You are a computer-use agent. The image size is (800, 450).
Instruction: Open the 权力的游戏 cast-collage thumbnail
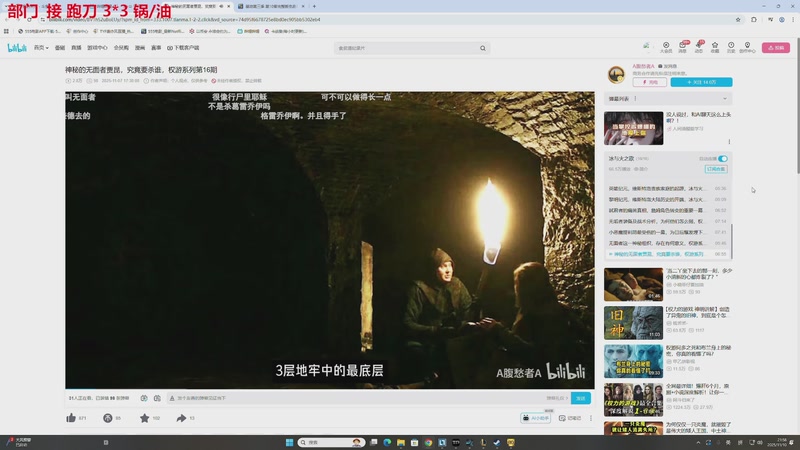pyautogui.click(x=633, y=400)
